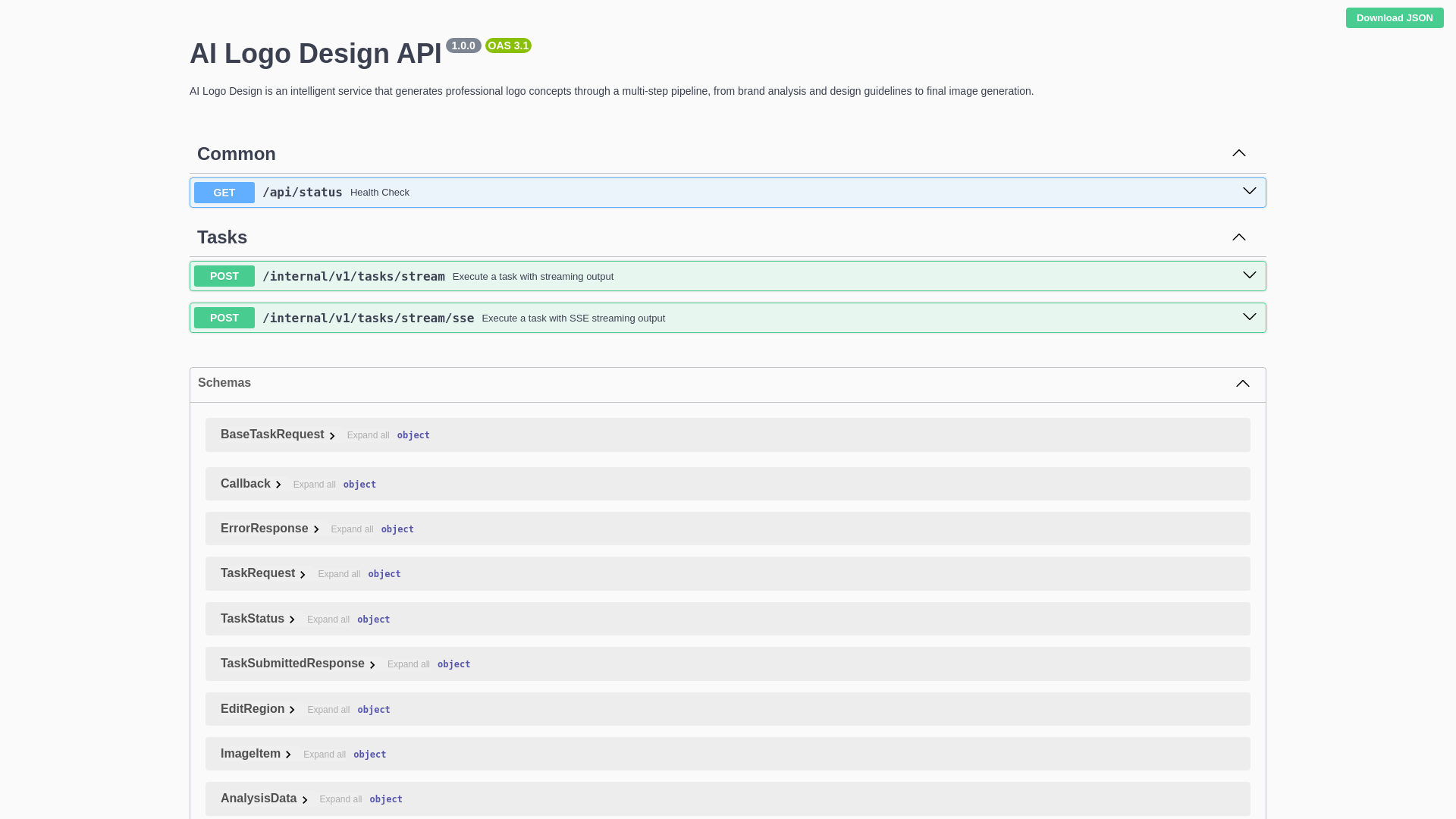1456x819 pixels.
Task: Click Expand all for TaskStatus
Action: tap(328, 620)
